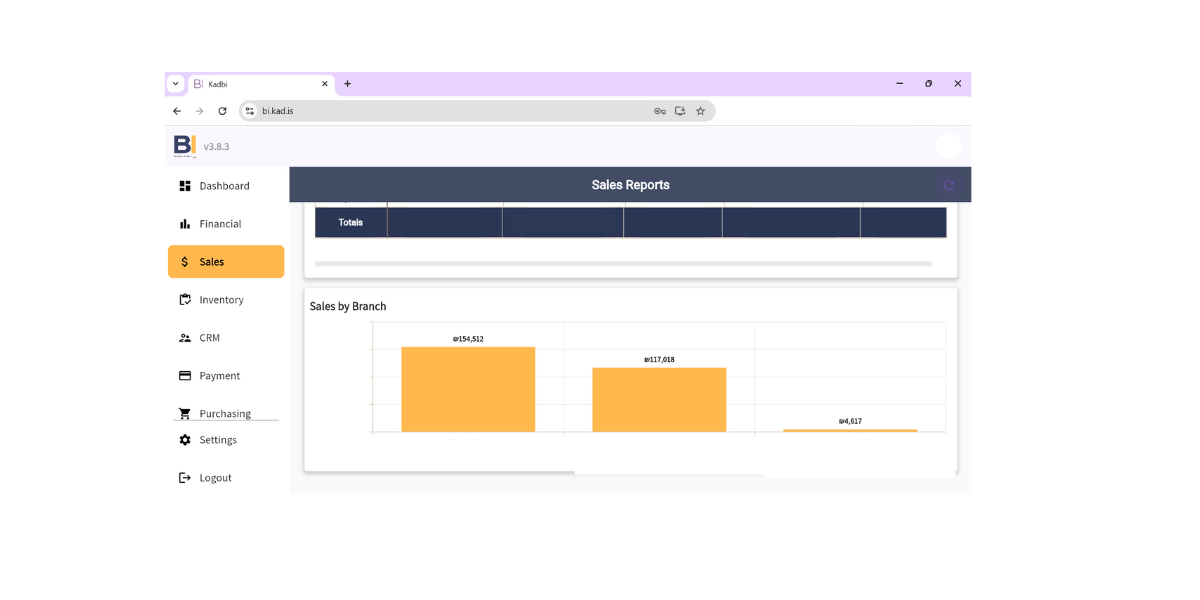Reload the page in the browser
1200x600 pixels.
click(222, 111)
